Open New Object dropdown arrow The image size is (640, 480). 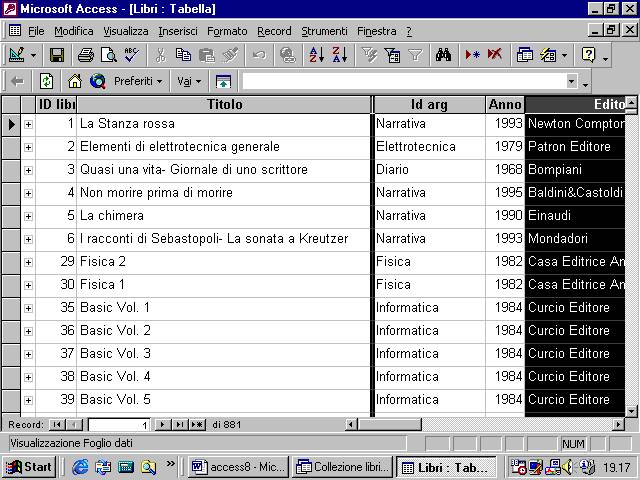click(564, 55)
